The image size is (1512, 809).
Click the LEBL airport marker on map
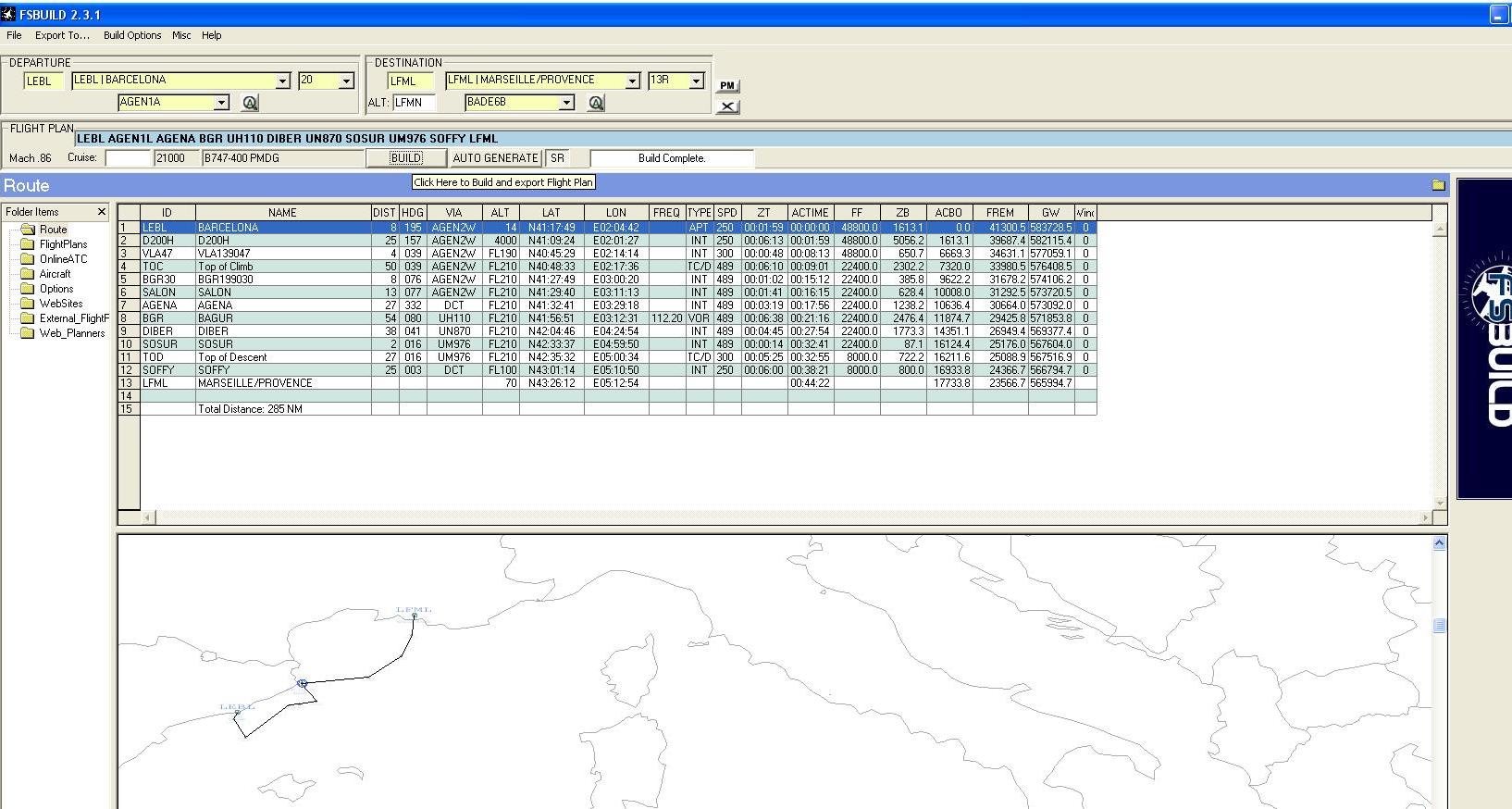click(x=237, y=713)
